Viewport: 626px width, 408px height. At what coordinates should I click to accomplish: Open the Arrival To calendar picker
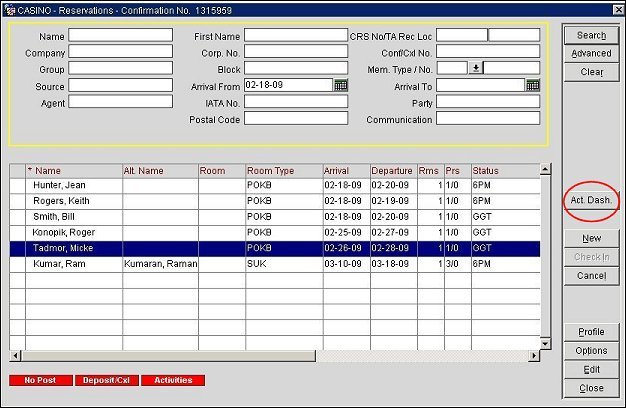pos(533,86)
